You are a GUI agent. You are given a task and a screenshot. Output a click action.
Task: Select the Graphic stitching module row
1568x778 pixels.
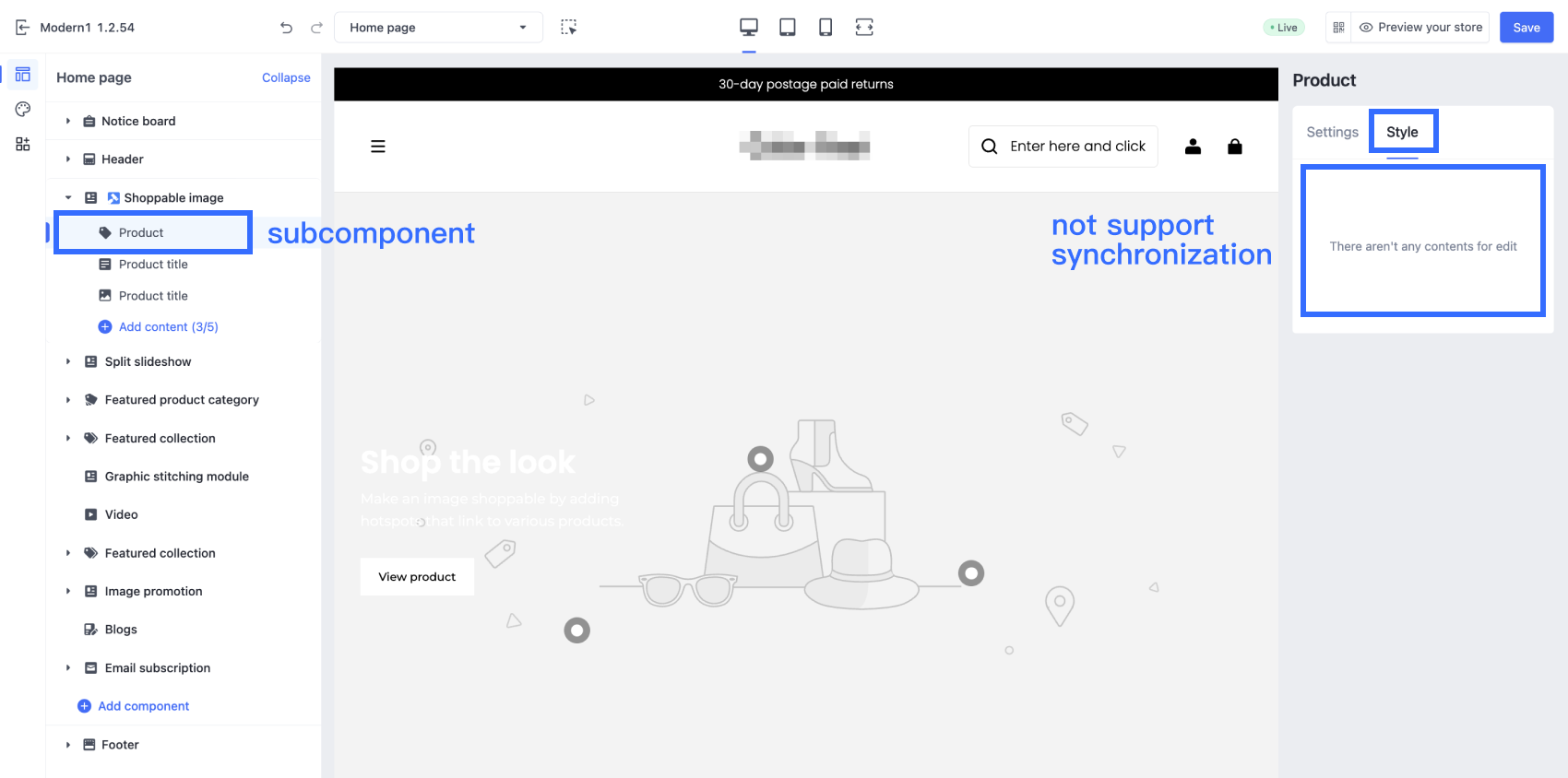(177, 477)
